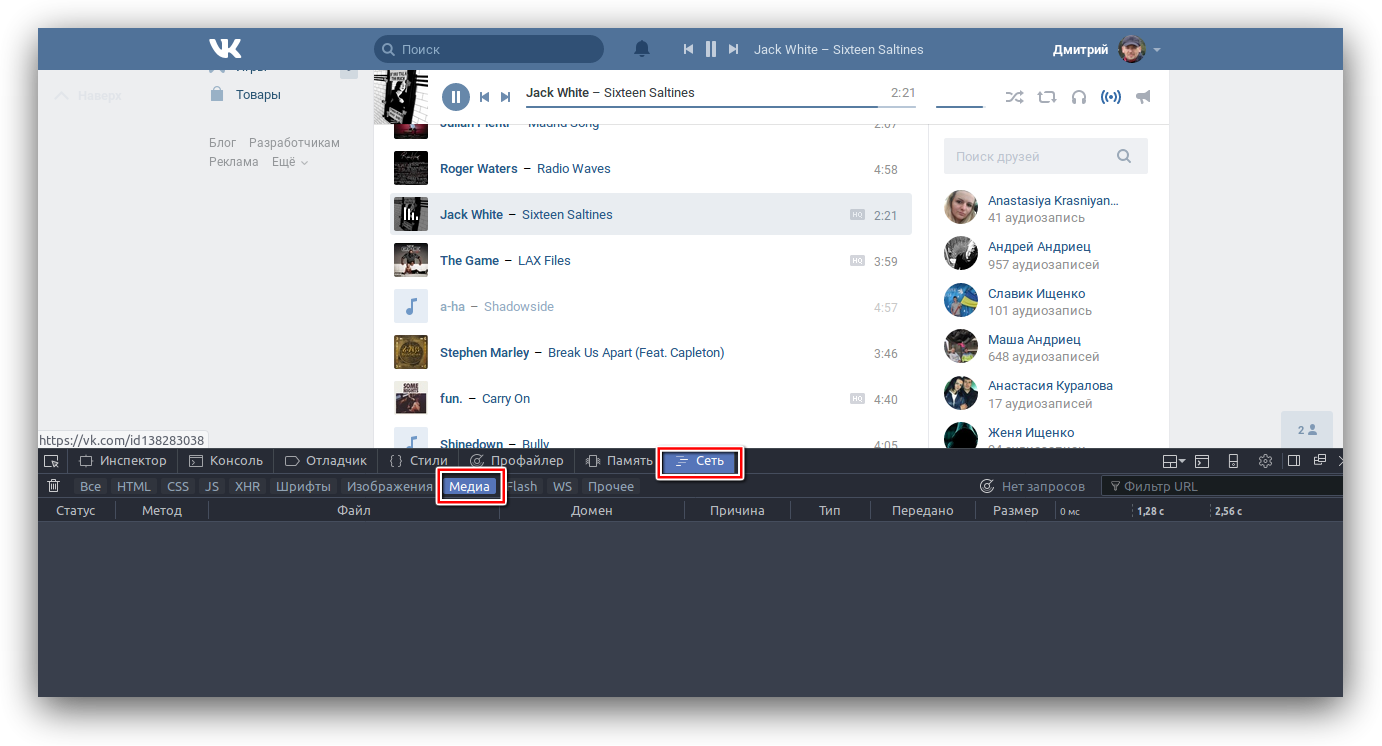The height and width of the screenshot is (746, 1382).
Task: Click the magnifier in Поиск друзей
Action: tap(1124, 156)
